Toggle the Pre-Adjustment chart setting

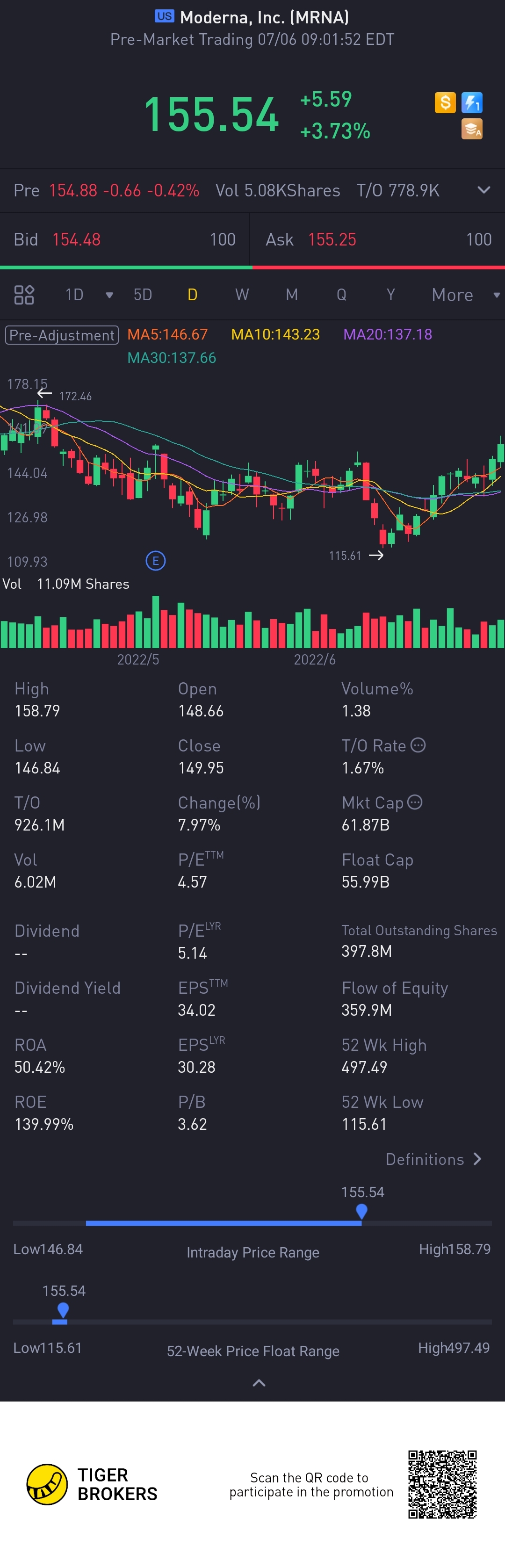click(x=62, y=335)
